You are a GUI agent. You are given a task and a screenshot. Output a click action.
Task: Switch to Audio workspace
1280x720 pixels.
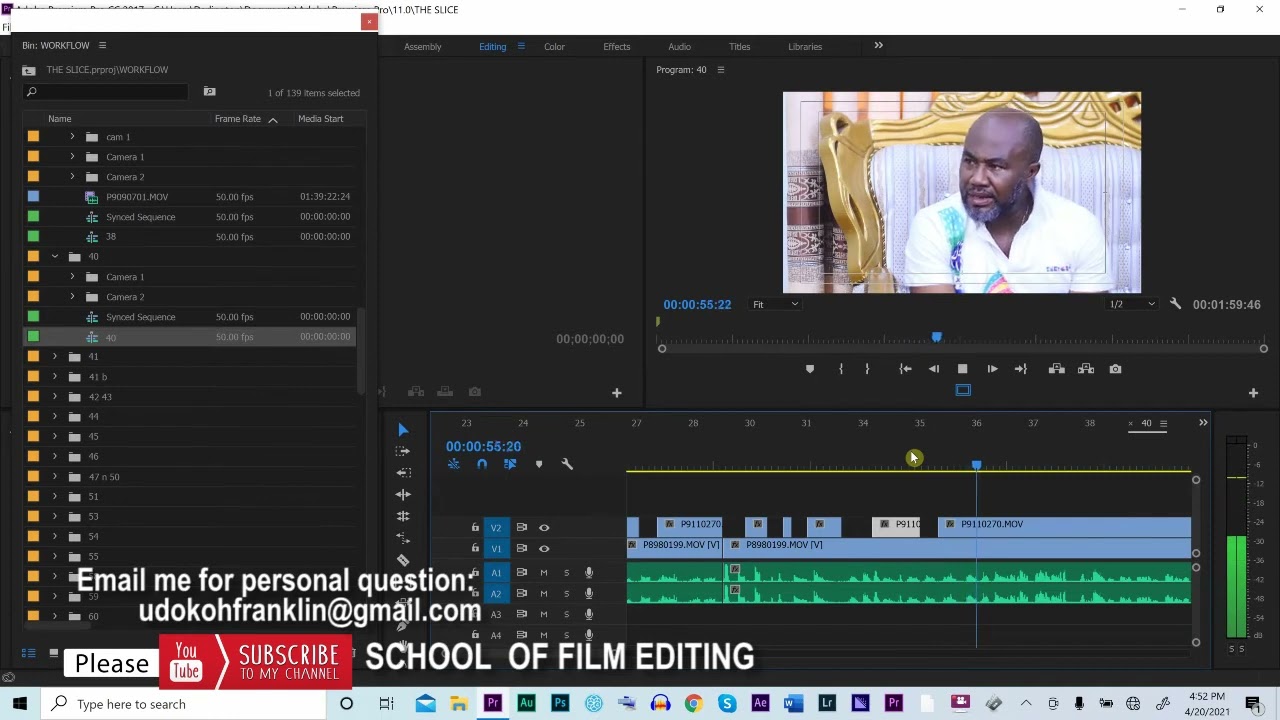(679, 47)
